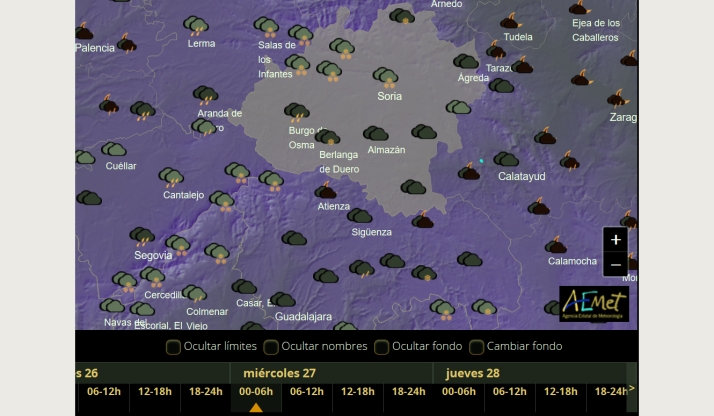
Task: Click the weather icon above Tudela
Action: (511, 21)
